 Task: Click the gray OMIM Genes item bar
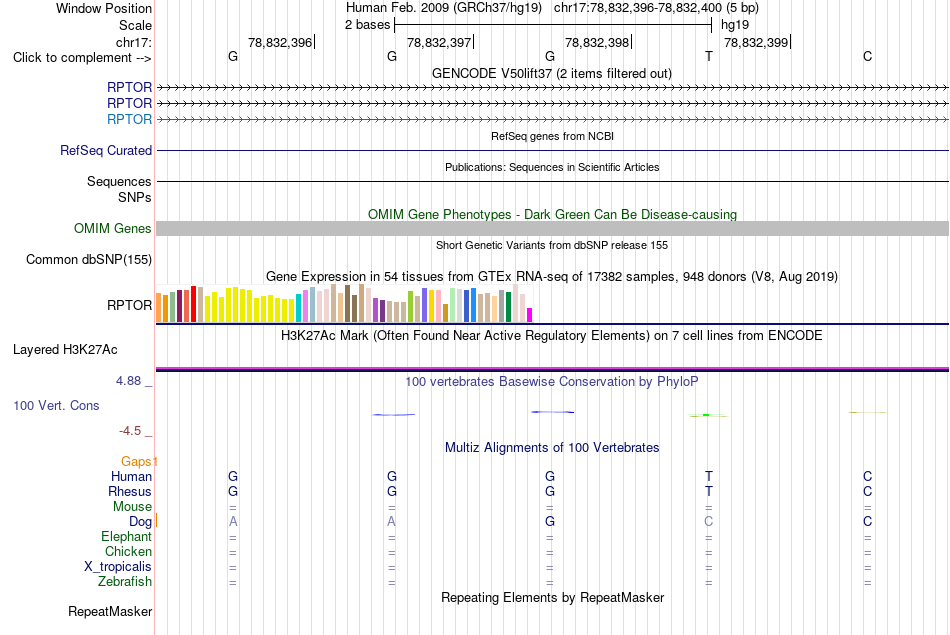(552, 228)
